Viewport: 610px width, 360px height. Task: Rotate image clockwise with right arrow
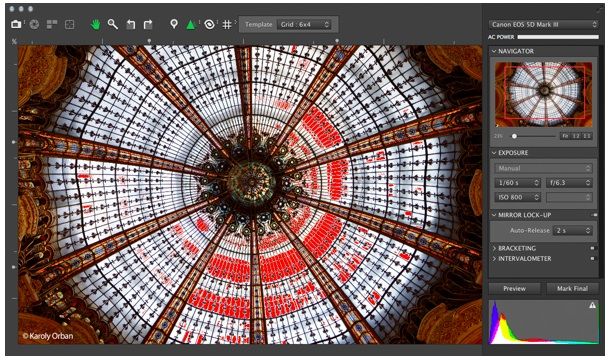coord(148,25)
